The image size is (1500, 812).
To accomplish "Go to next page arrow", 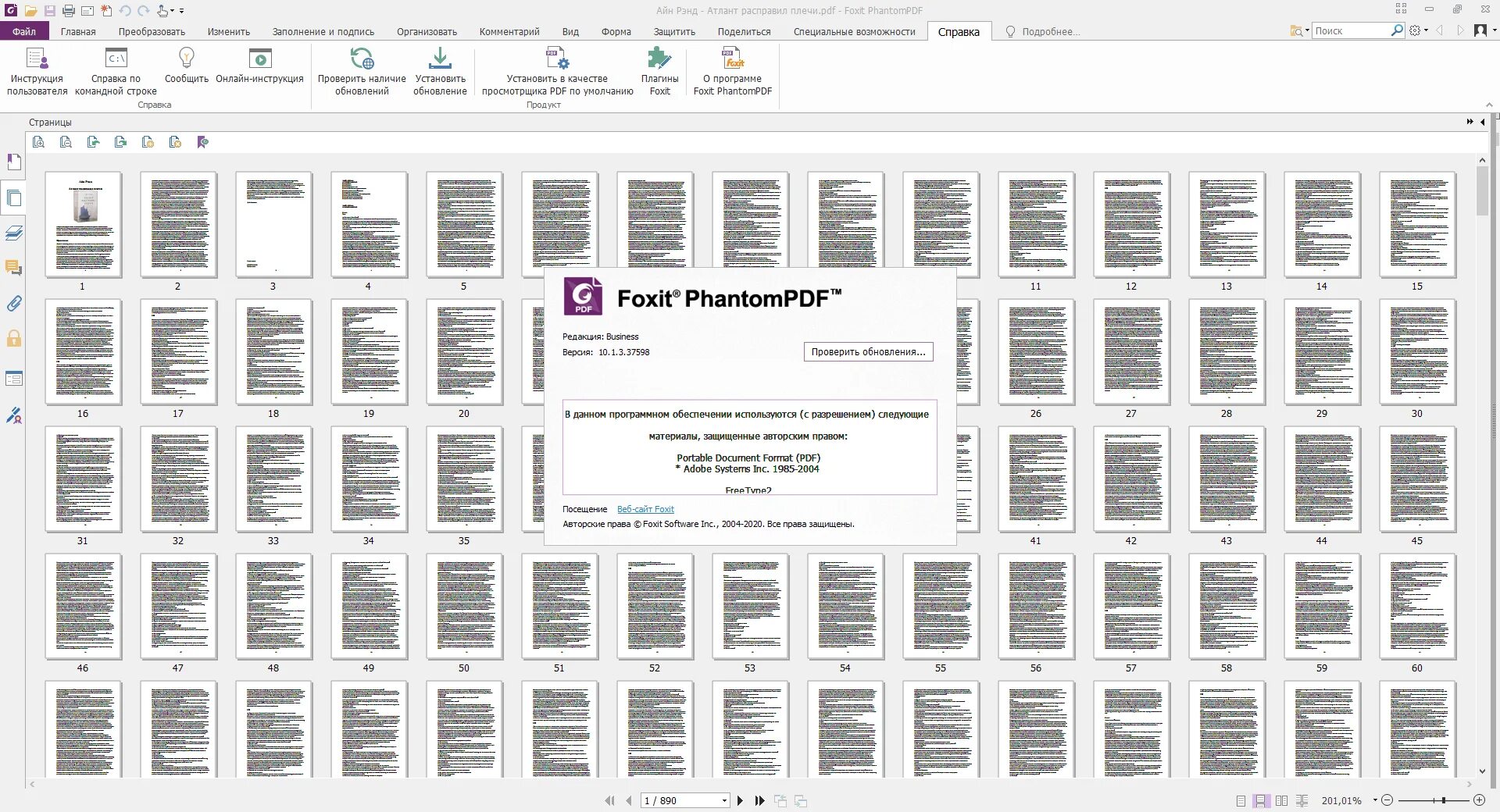I will click(x=741, y=800).
